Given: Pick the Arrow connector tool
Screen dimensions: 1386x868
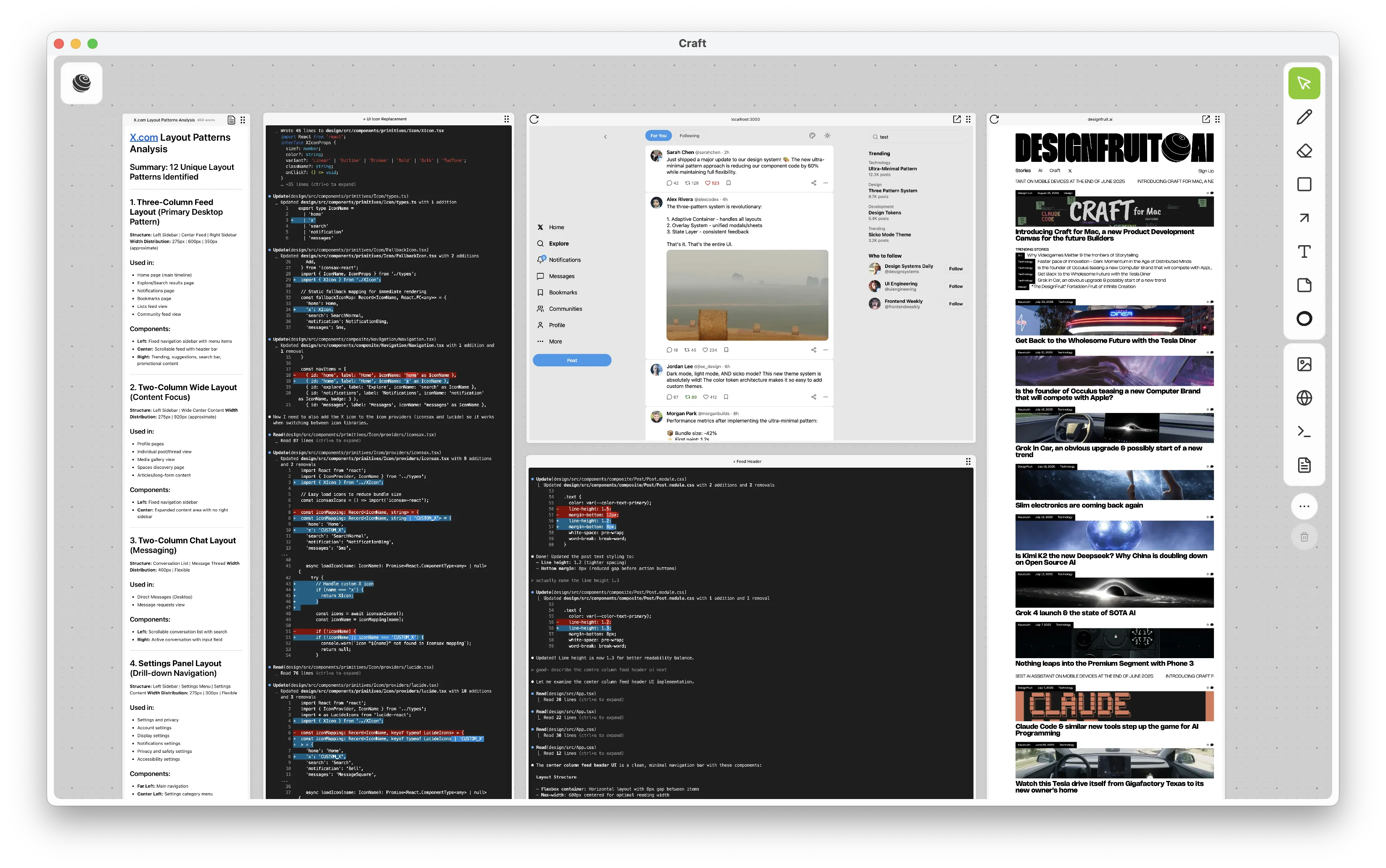Looking at the screenshot, I should [1304, 217].
